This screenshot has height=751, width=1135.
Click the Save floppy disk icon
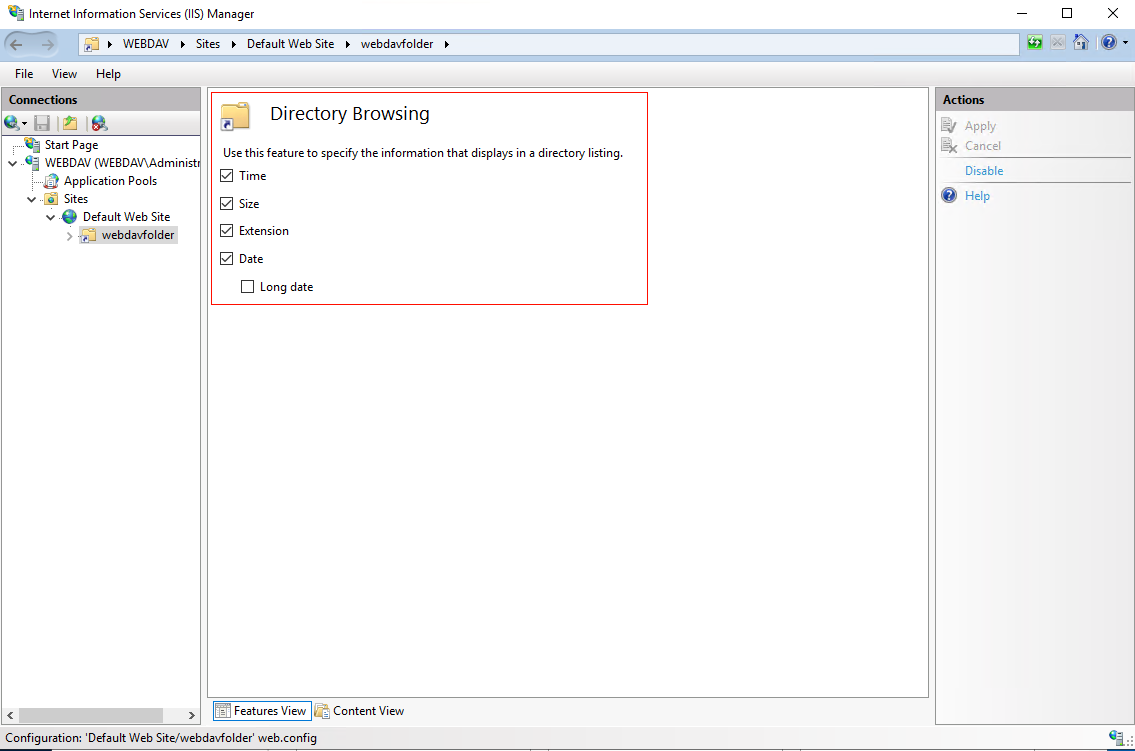(x=42, y=123)
